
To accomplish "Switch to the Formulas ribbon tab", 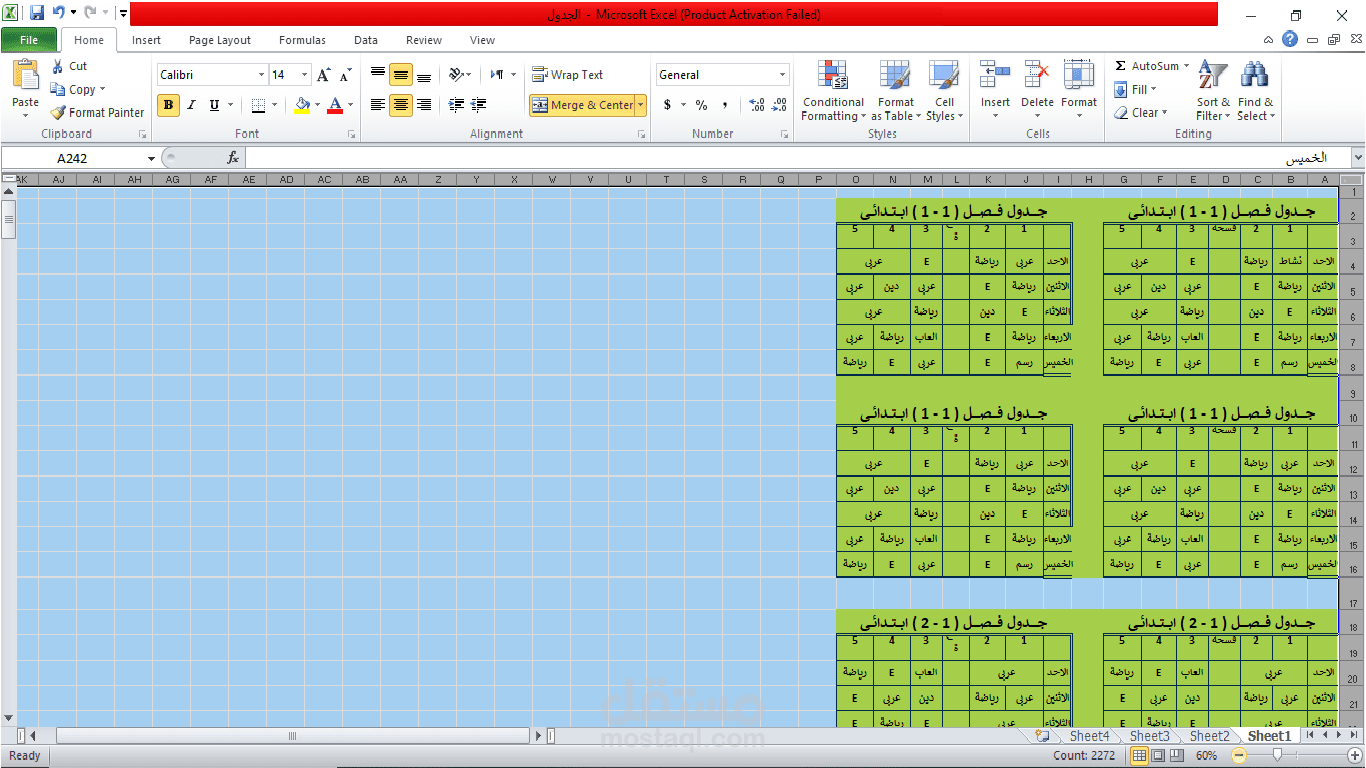I will pyautogui.click(x=302, y=40).
